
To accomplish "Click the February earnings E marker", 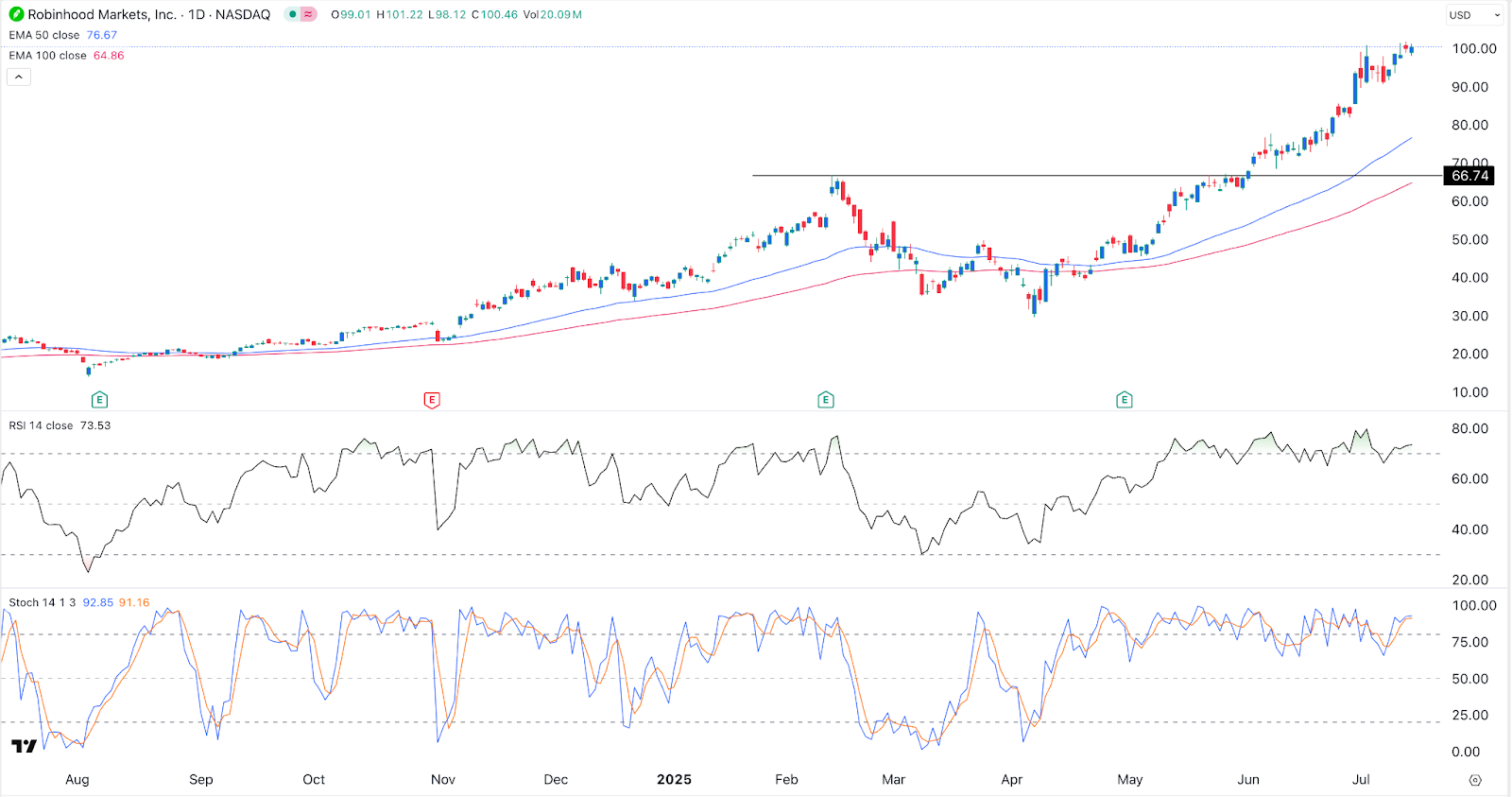I will pos(826,400).
